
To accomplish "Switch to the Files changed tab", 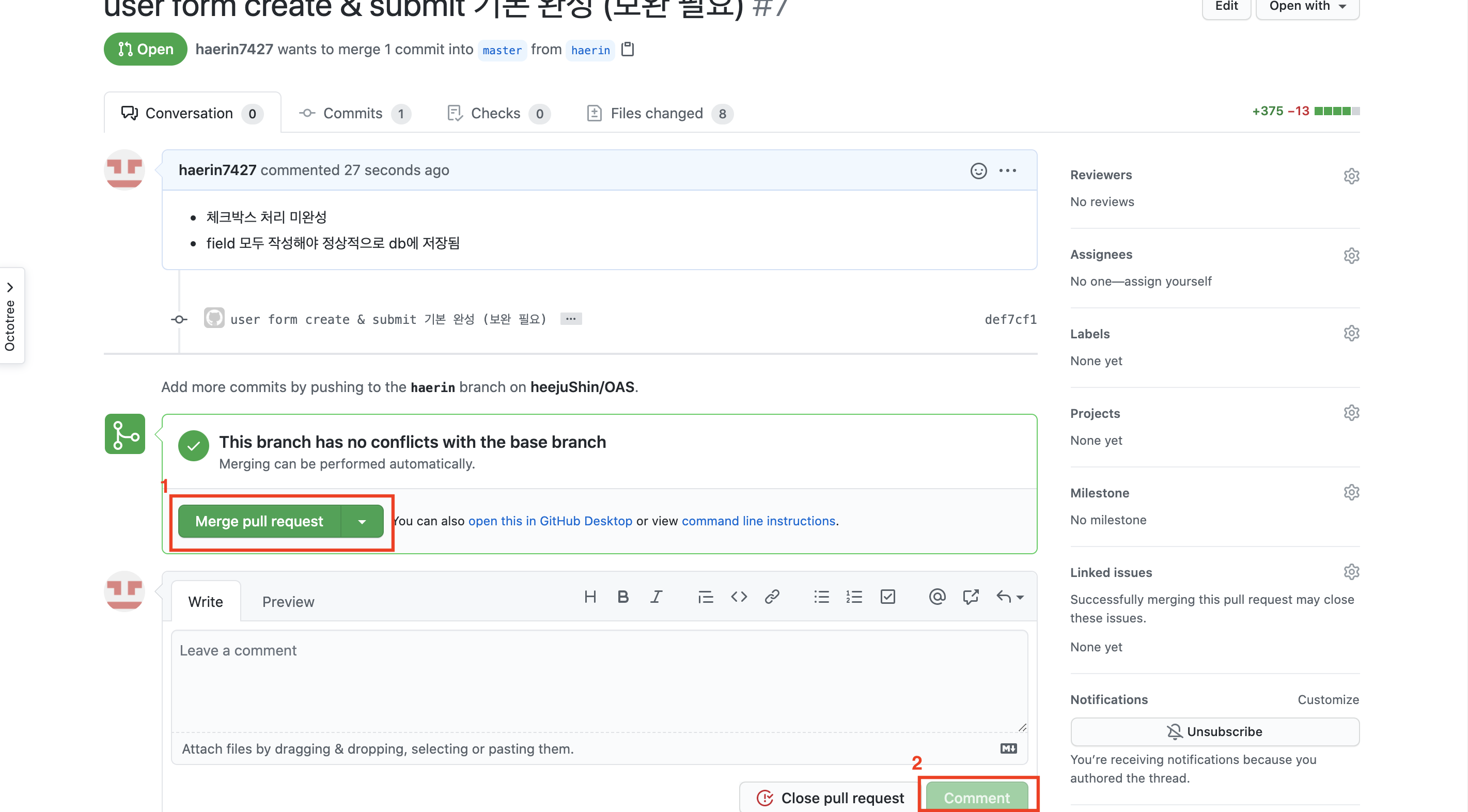I will (x=656, y=114).
